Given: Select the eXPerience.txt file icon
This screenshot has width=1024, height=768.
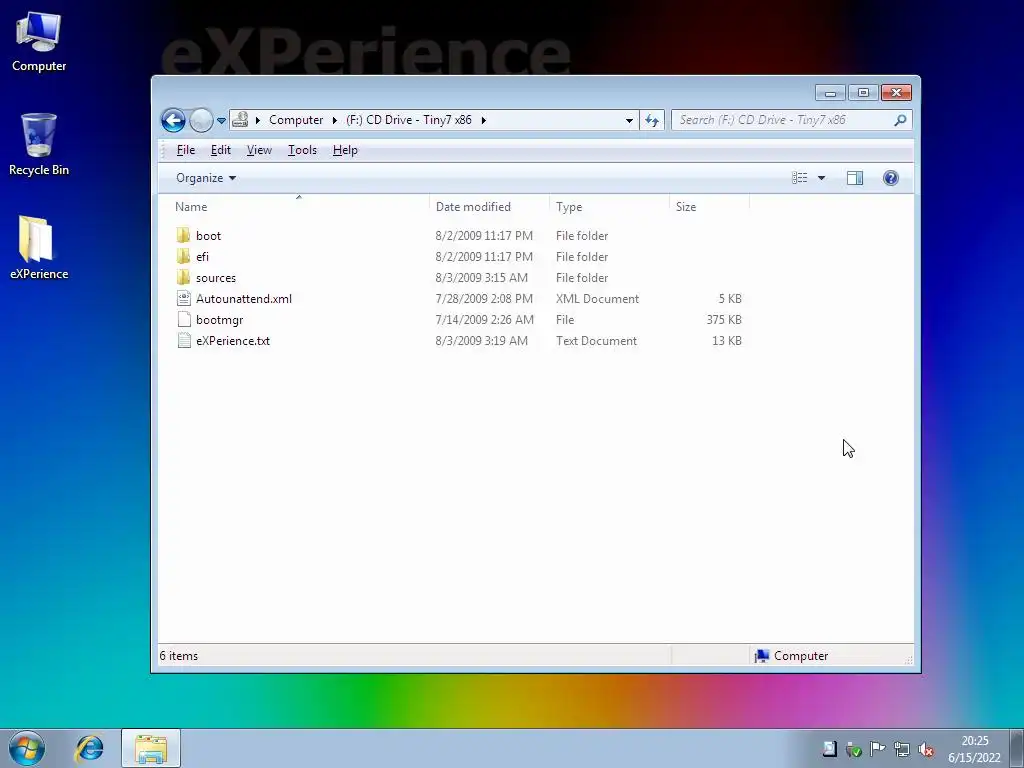Looking at the screenshot, I should click(x=184, y=340).
